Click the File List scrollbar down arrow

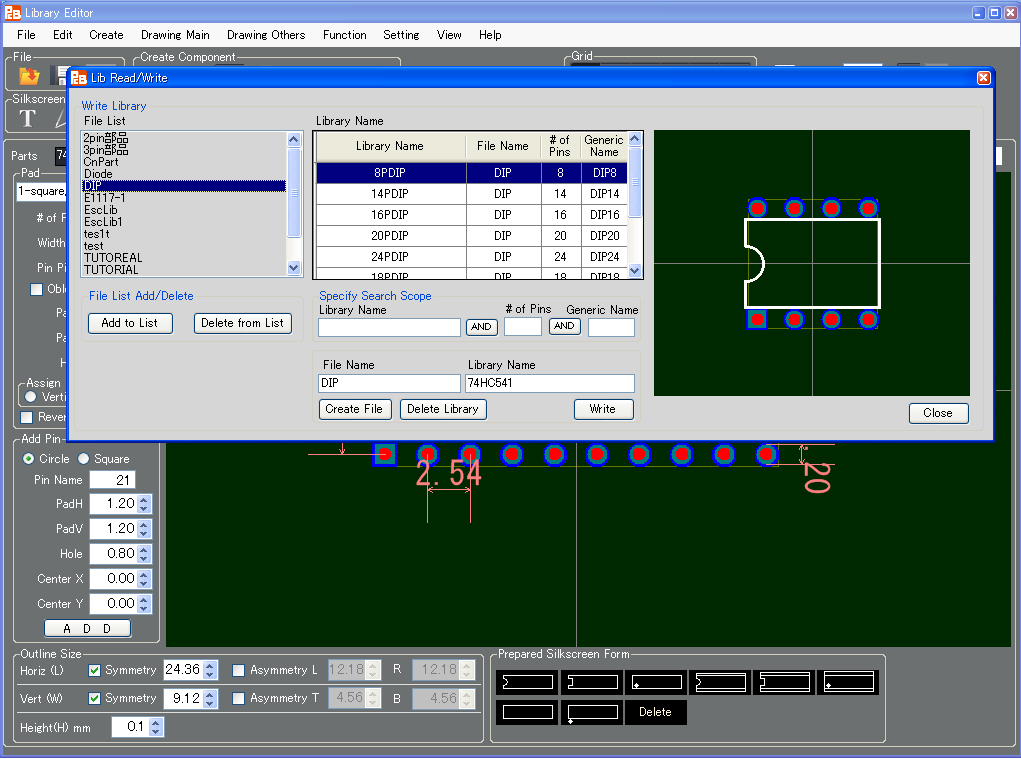coord(294,268)
